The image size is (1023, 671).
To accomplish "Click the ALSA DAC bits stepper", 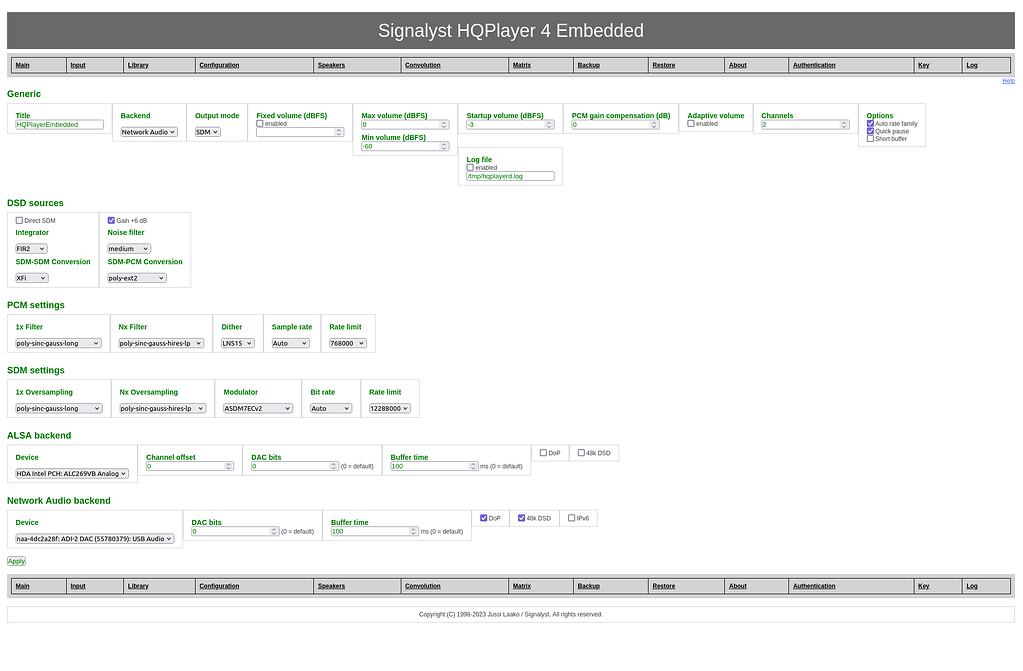I will point(334,466).
